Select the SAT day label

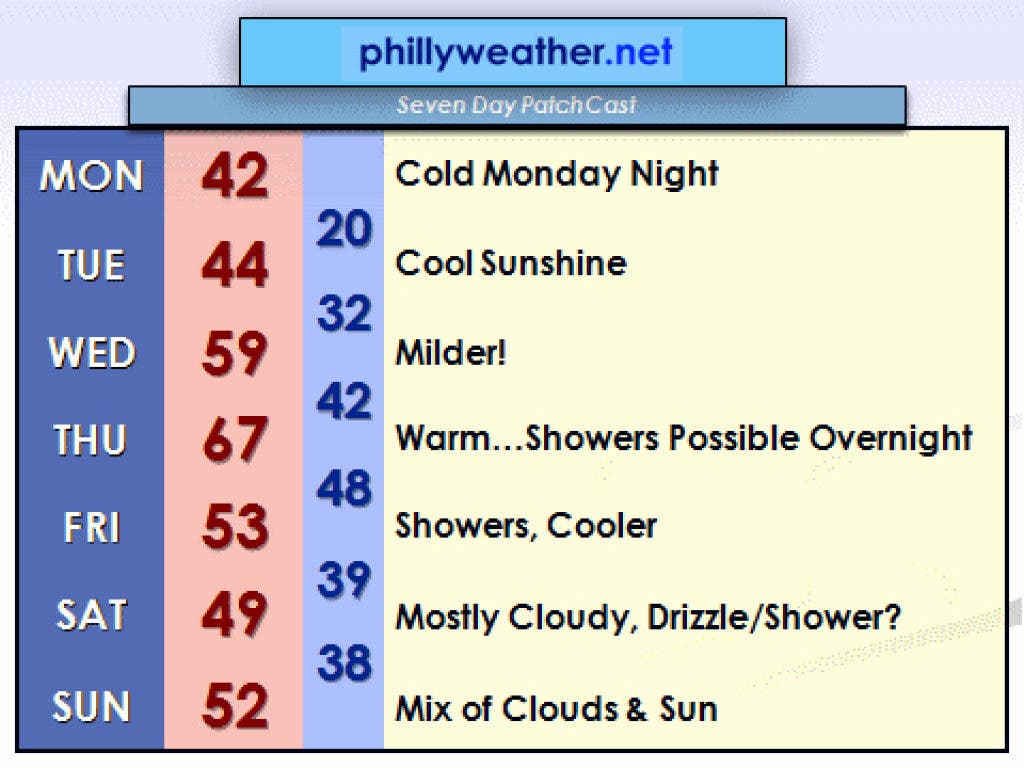[x=91, y=615]
